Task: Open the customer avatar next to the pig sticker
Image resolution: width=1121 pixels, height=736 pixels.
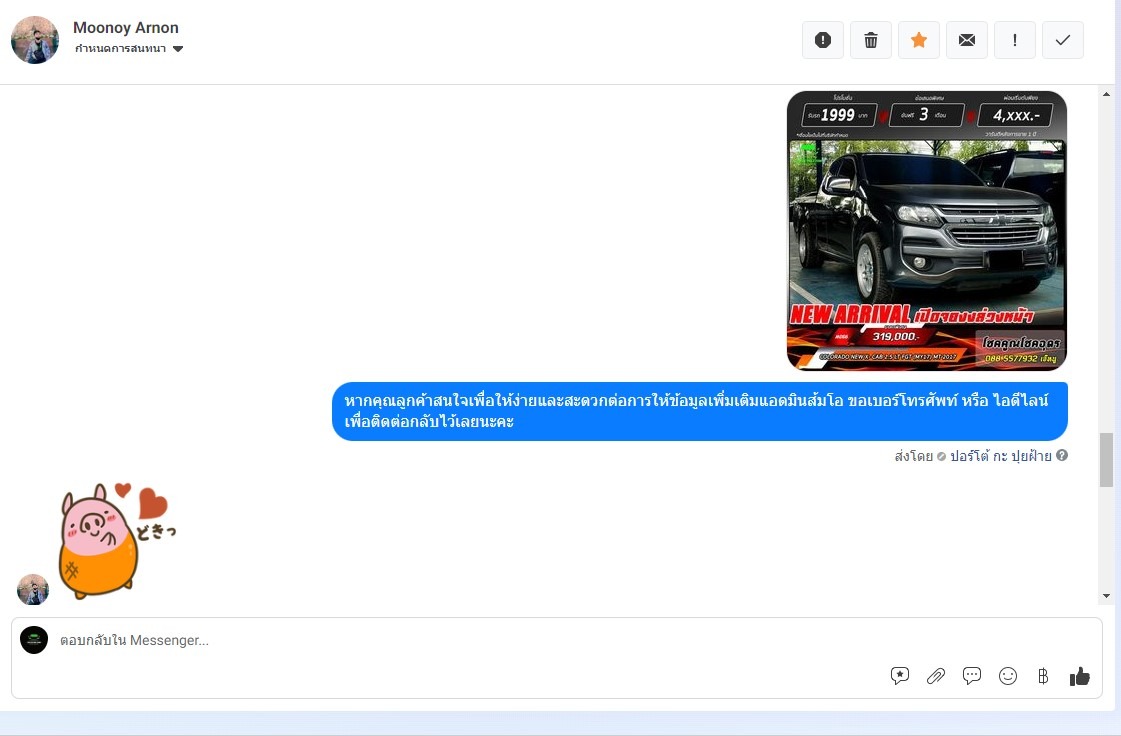Action: [33, 589]
